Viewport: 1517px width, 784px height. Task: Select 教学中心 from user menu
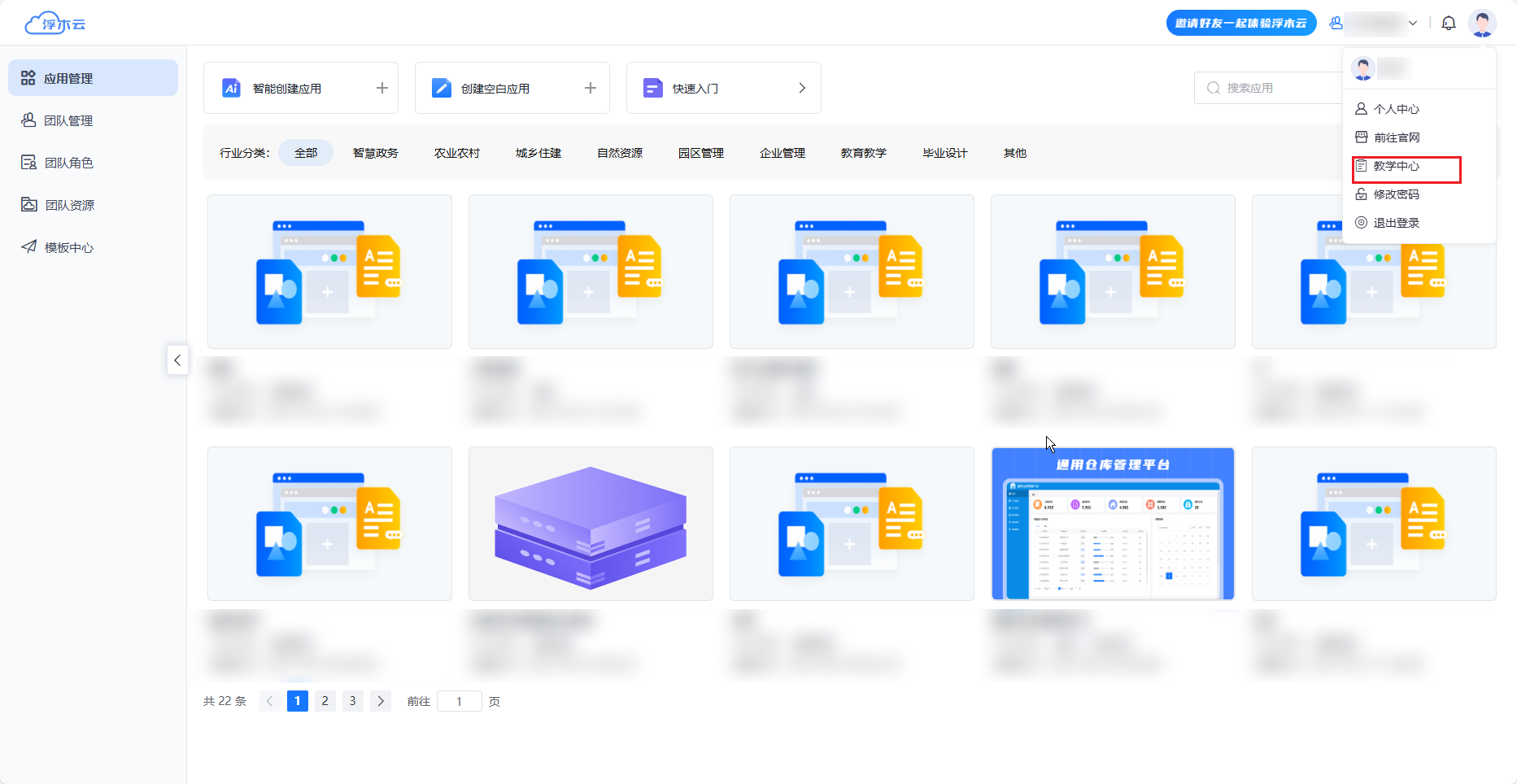[1396, 166]
